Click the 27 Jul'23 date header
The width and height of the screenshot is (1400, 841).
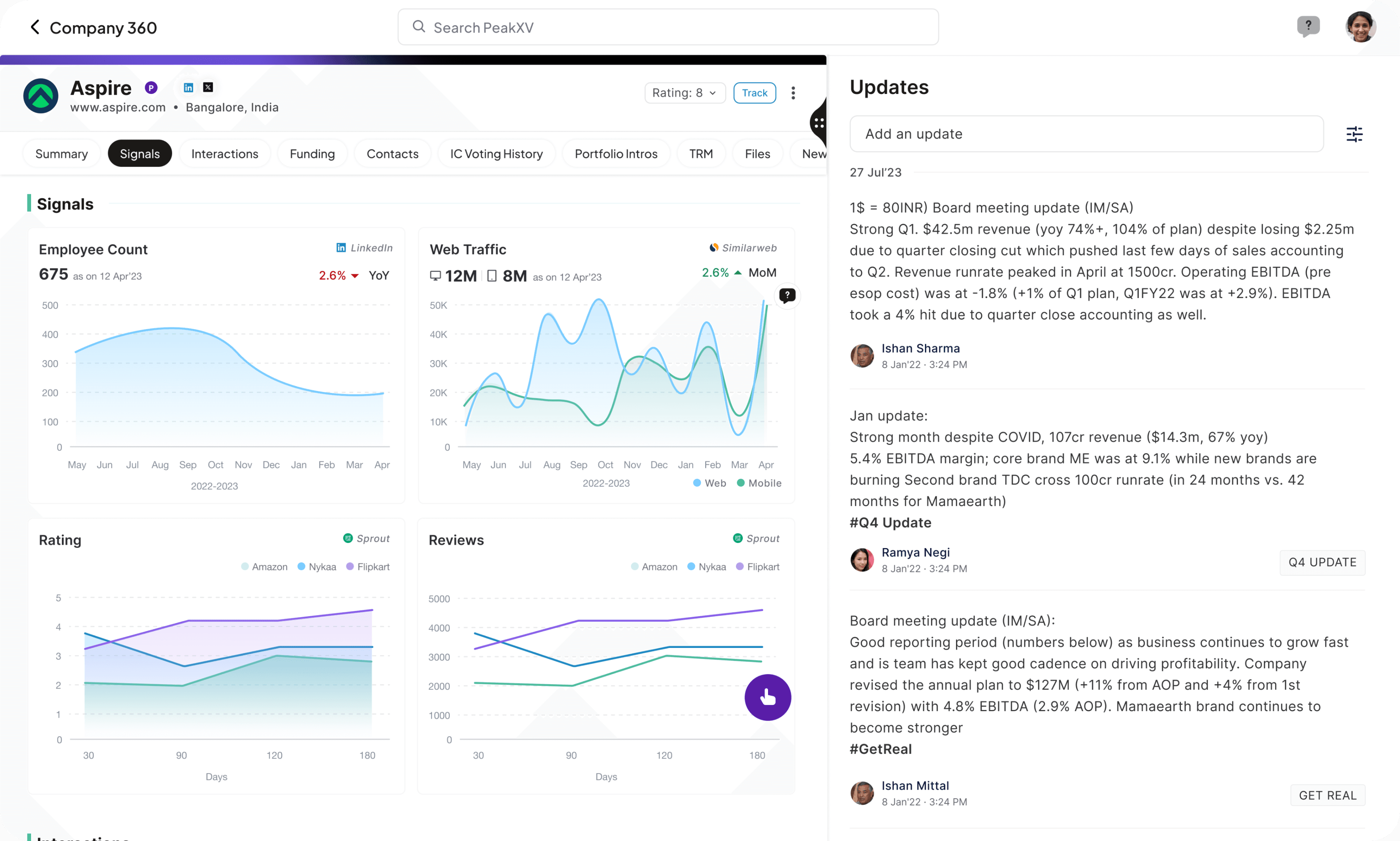(875, 173)
